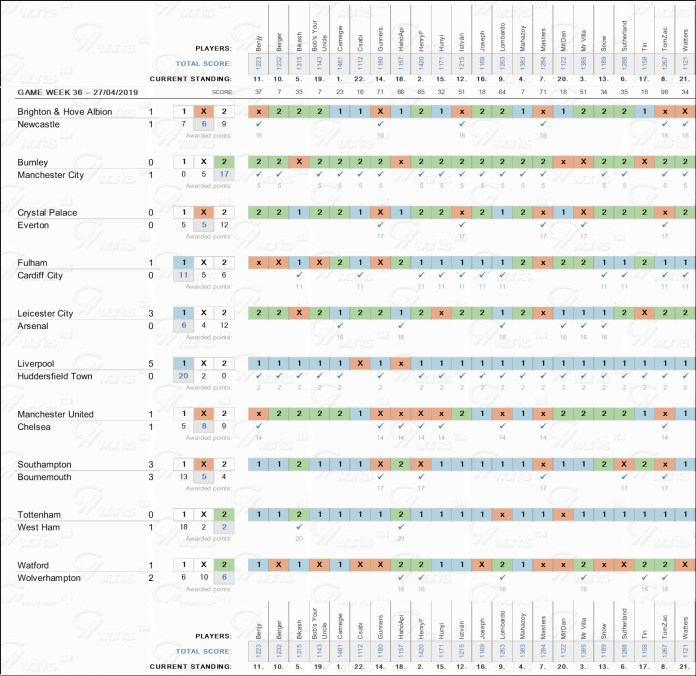
Task: Click Berly's checkmark in the Liverpool row
Action: pos(258,375)
